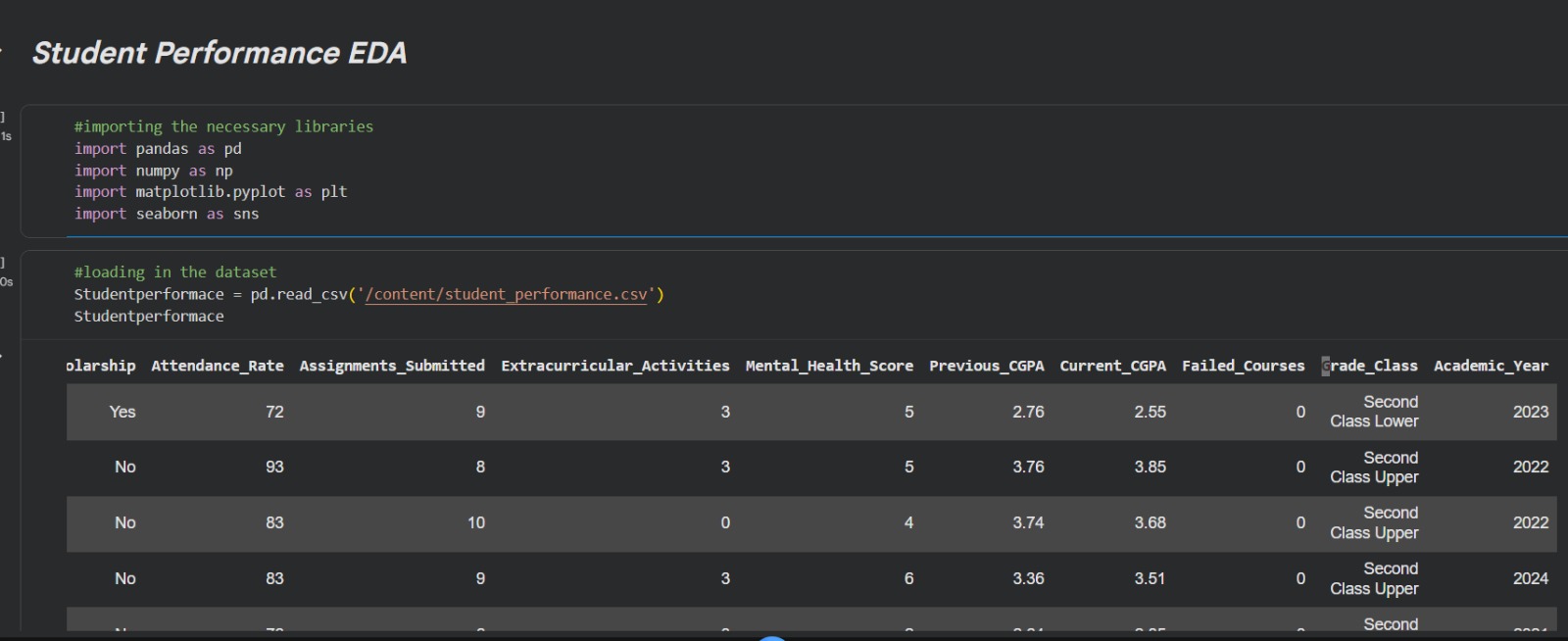The image size is (1568, 641).
Task: Click Second Class Upper in the 3.85 row
Action: pos(1374,468)
